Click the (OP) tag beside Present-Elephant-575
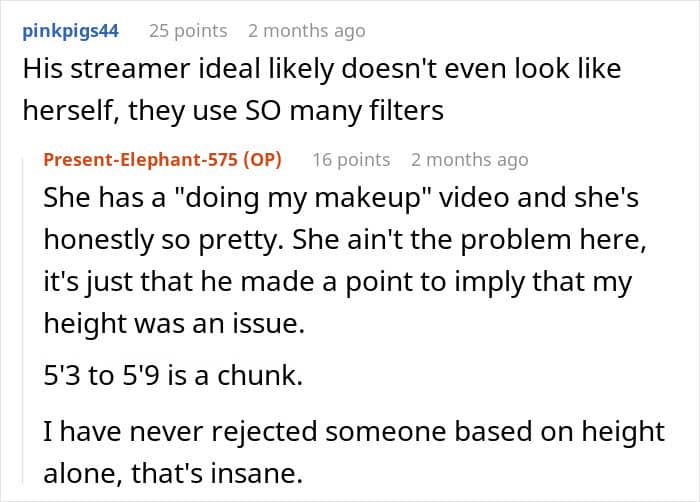700x502 pixels. point(262,159)
